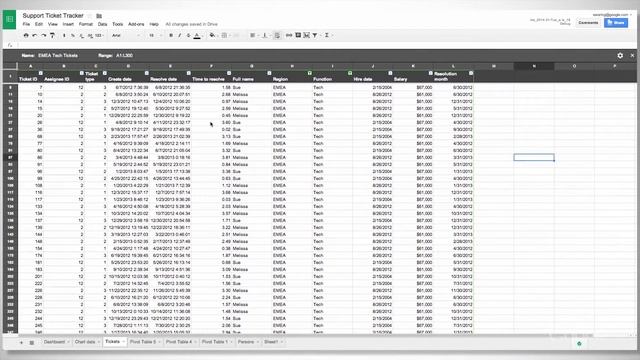
Task: Click the filter toolbar icon
Action: pos(315,36)
